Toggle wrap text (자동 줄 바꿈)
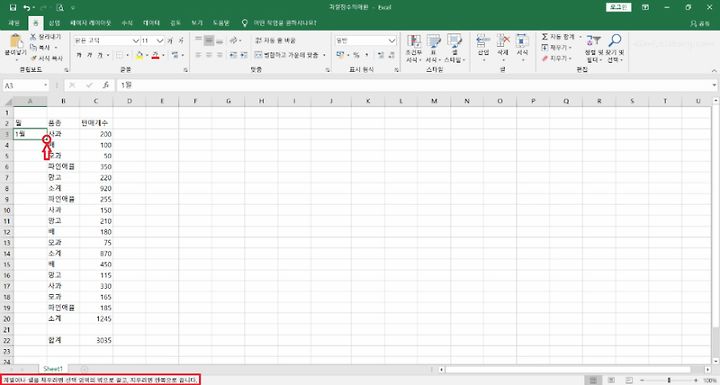The image size is (720, 385). click(276, 40)
